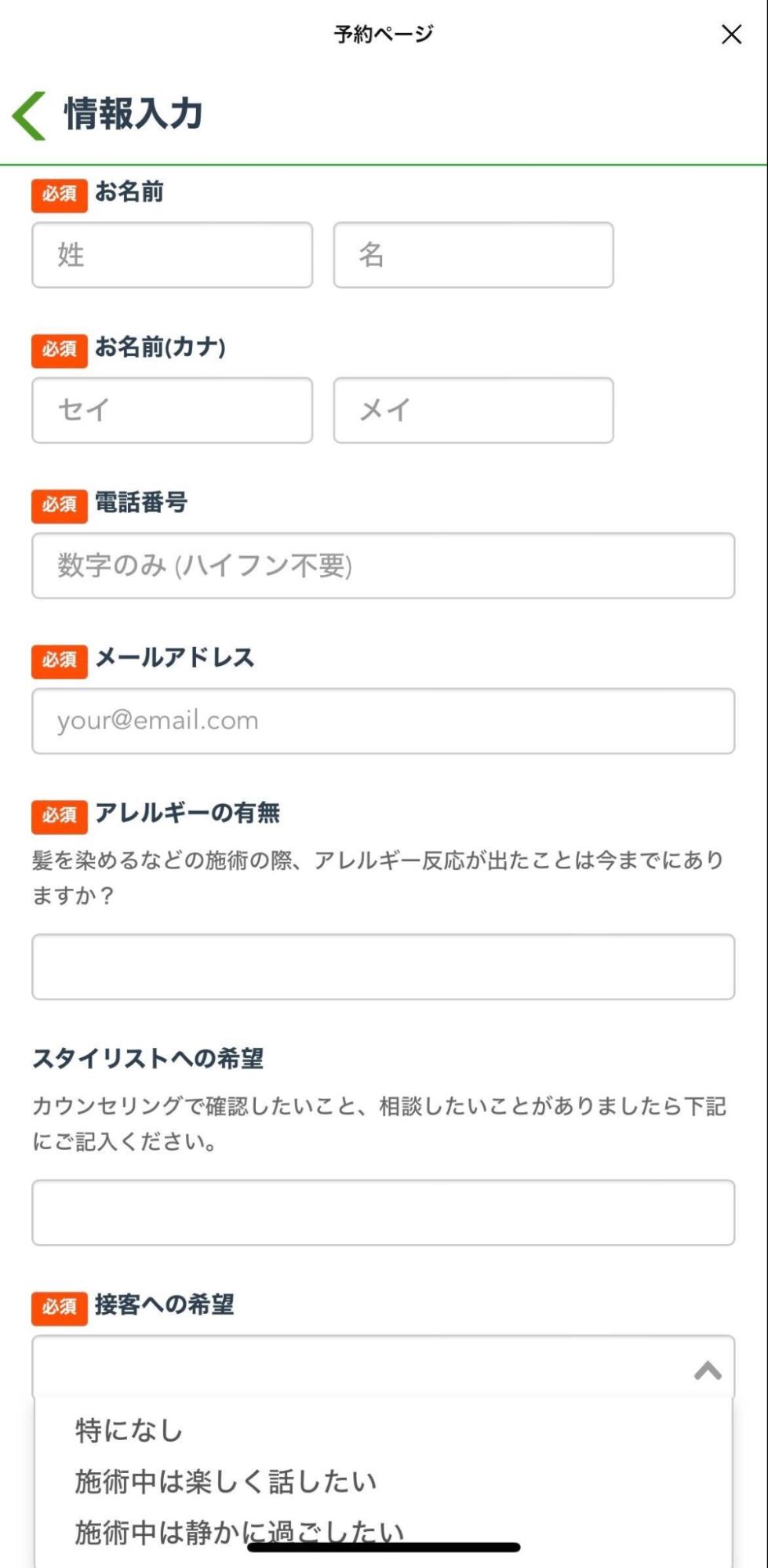Pick the 施術中は静かに過ごしたい option
The height and width of the screenshot is (1568, 768).
click(239, 1530)
